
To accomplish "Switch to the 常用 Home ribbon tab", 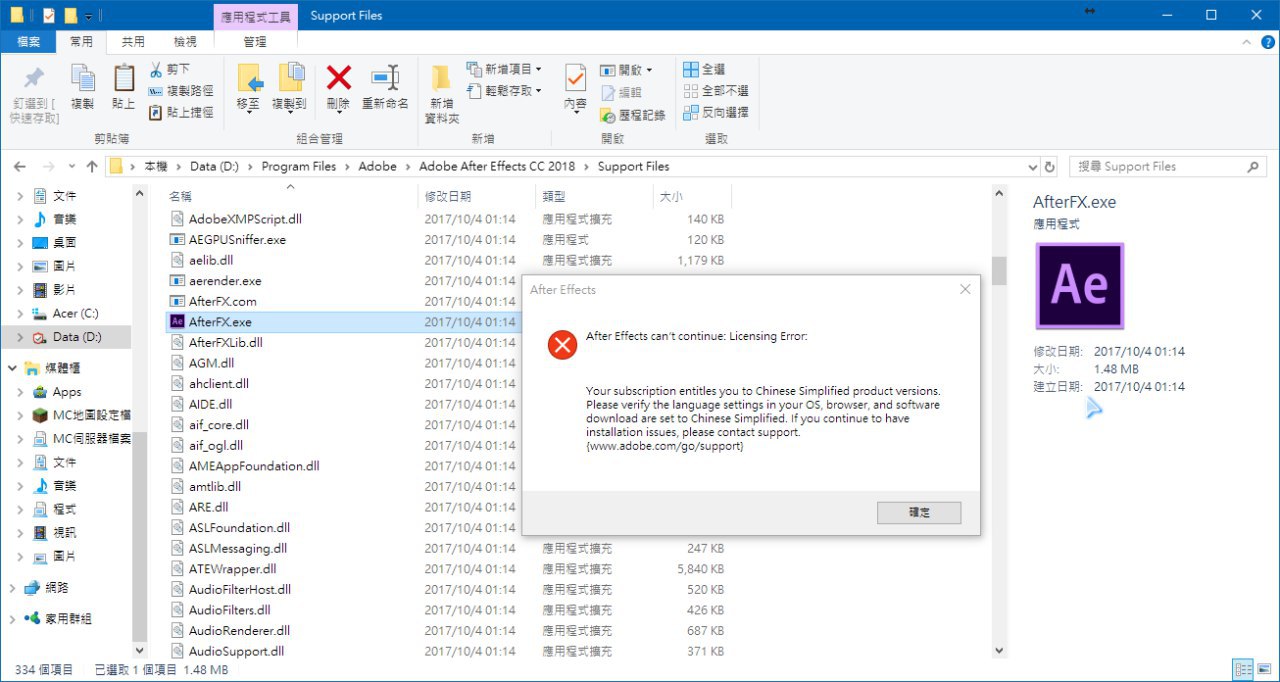I will click(x=81, y=42).
